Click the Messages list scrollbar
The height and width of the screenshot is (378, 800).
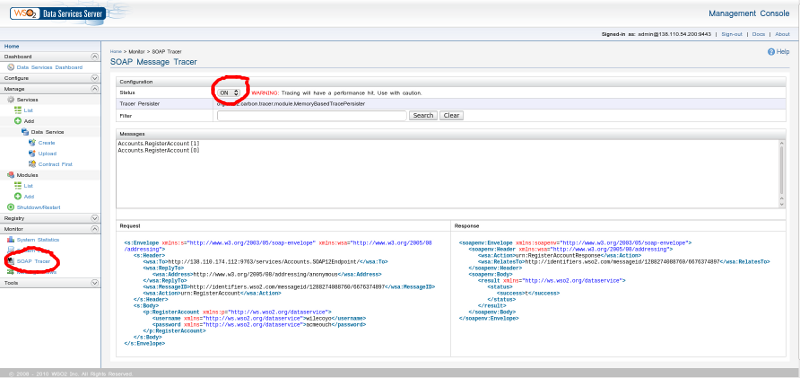(x=782, y=173)
